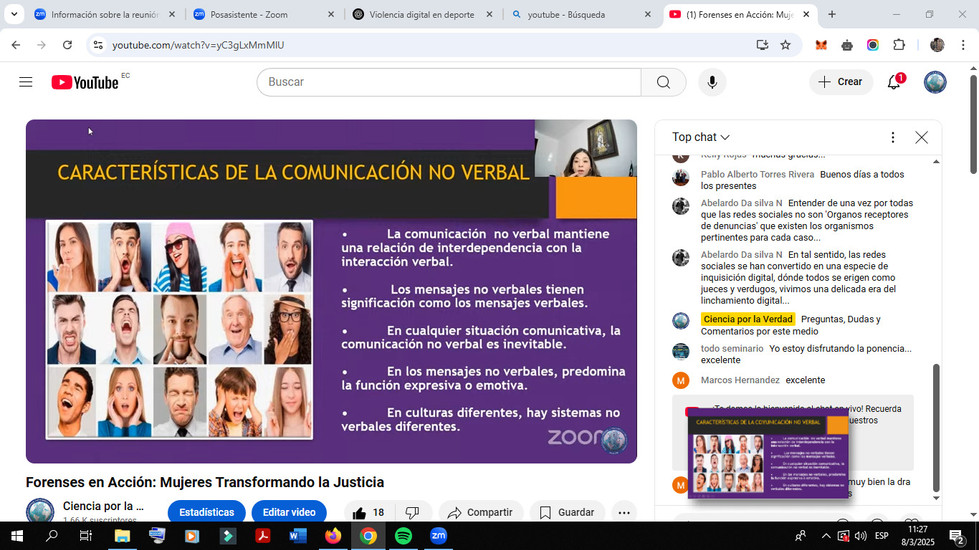The image size is (979, 550).
Task: Click the Ciencia por la Verdad chat badge
Action: coord(747,319)
